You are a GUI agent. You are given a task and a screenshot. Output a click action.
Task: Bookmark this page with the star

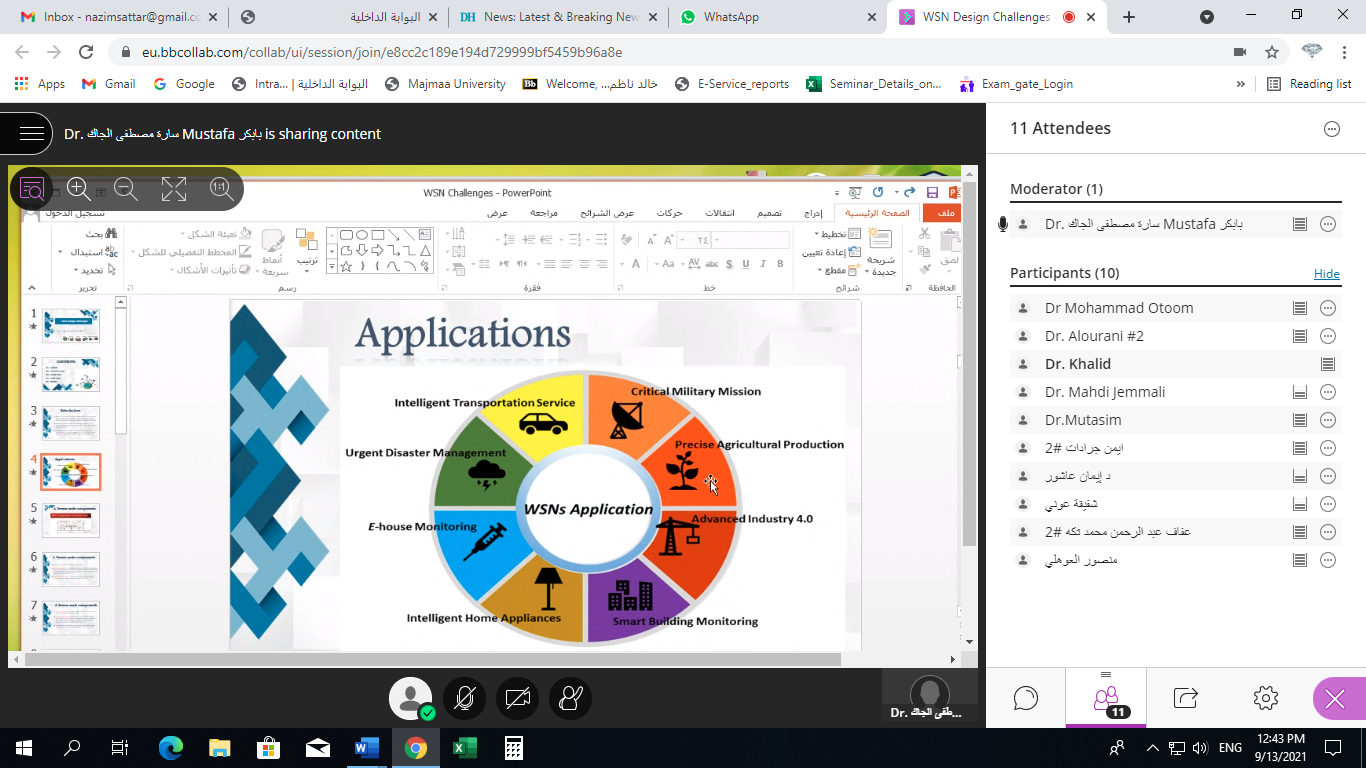(x=1272, y=52)
